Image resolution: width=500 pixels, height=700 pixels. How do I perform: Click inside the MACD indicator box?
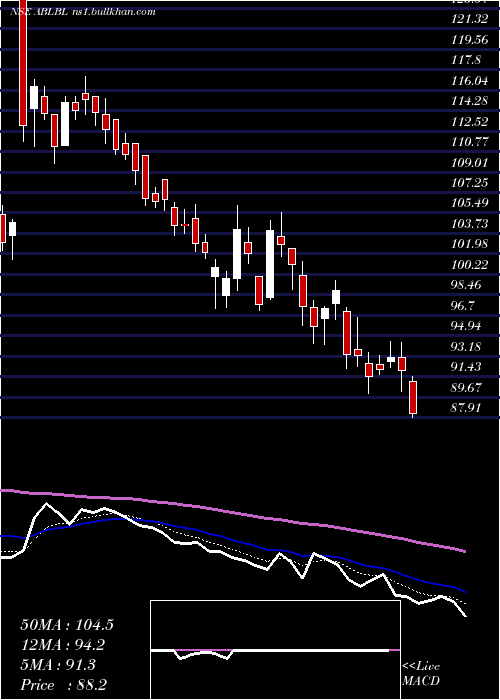tap(275, 650)
